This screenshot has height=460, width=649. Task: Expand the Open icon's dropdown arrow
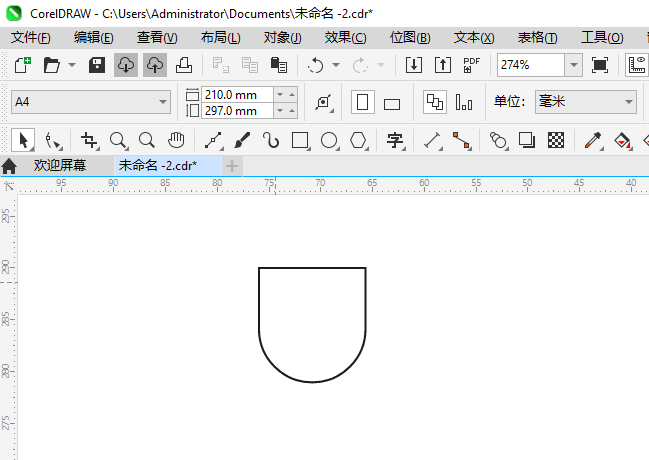(x=72, y=65)
